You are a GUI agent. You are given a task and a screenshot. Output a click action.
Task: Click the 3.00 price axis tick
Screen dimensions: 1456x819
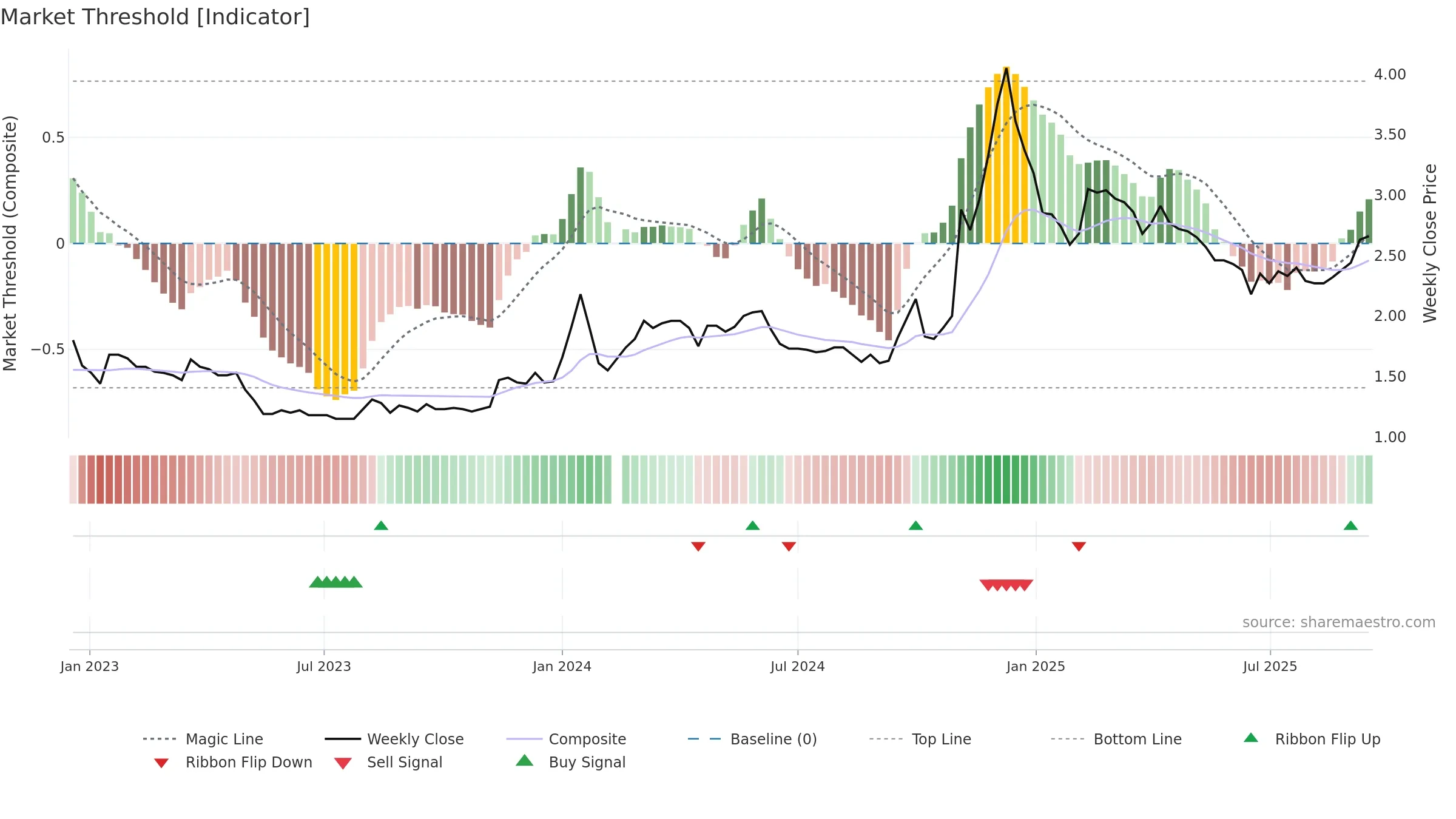click(x=1390, y=195)
